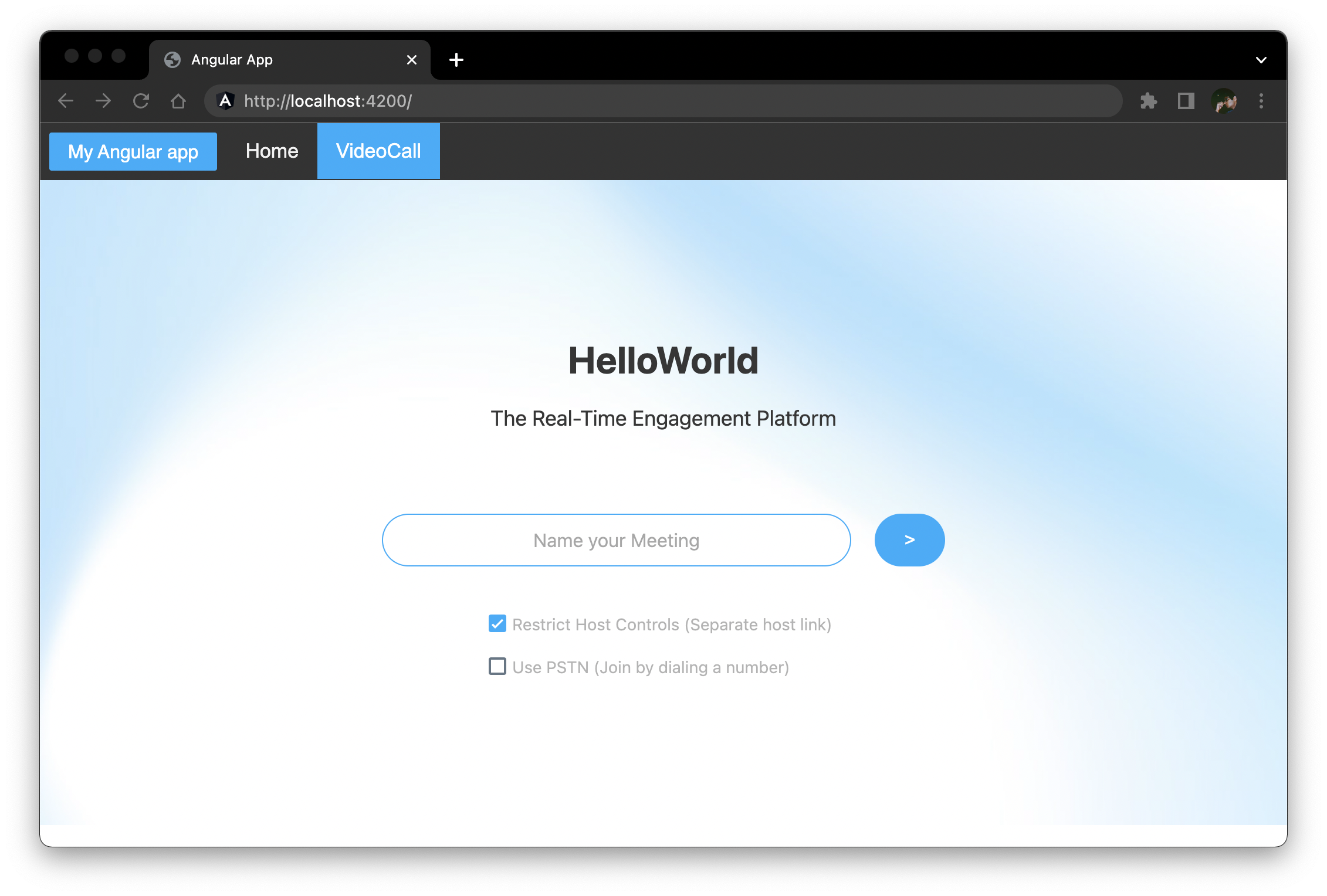Click the browser forward arrow
1327x896 pixels.
pyautogui.click(x=103, y=101)
